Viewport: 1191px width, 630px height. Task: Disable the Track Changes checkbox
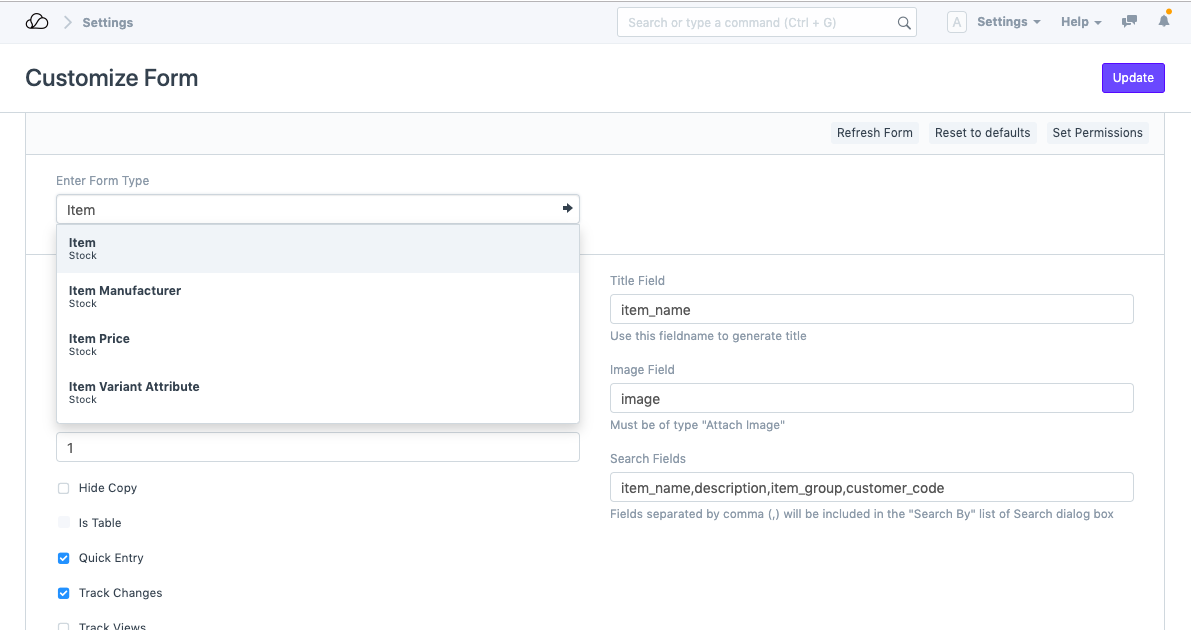[64, 593]
